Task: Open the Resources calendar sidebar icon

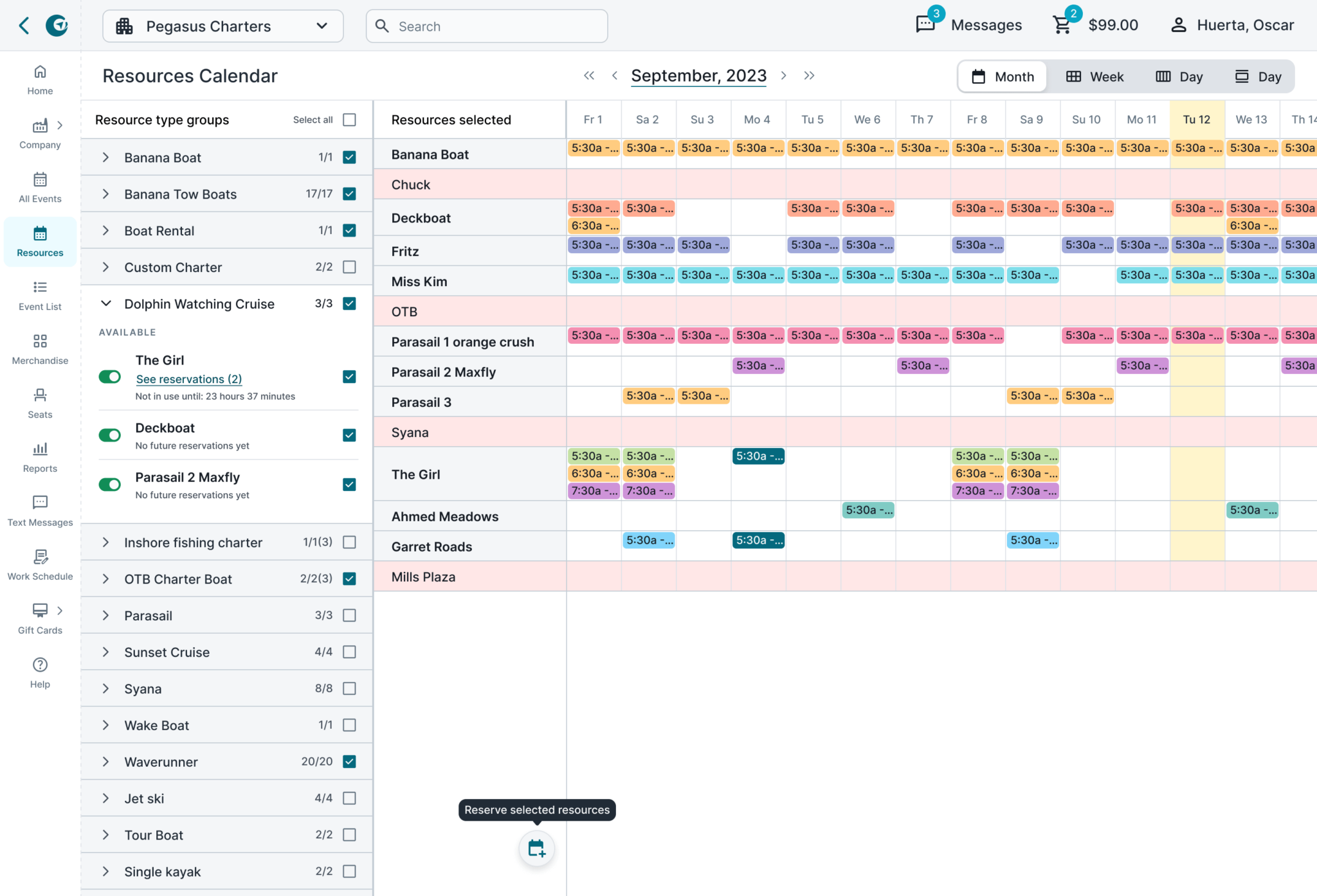Action: coord(39,241)
